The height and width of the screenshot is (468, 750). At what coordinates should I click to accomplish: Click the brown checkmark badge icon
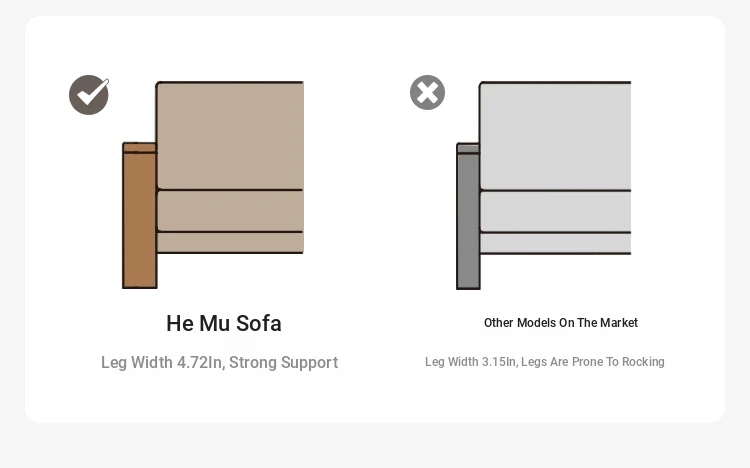[89, 95]
